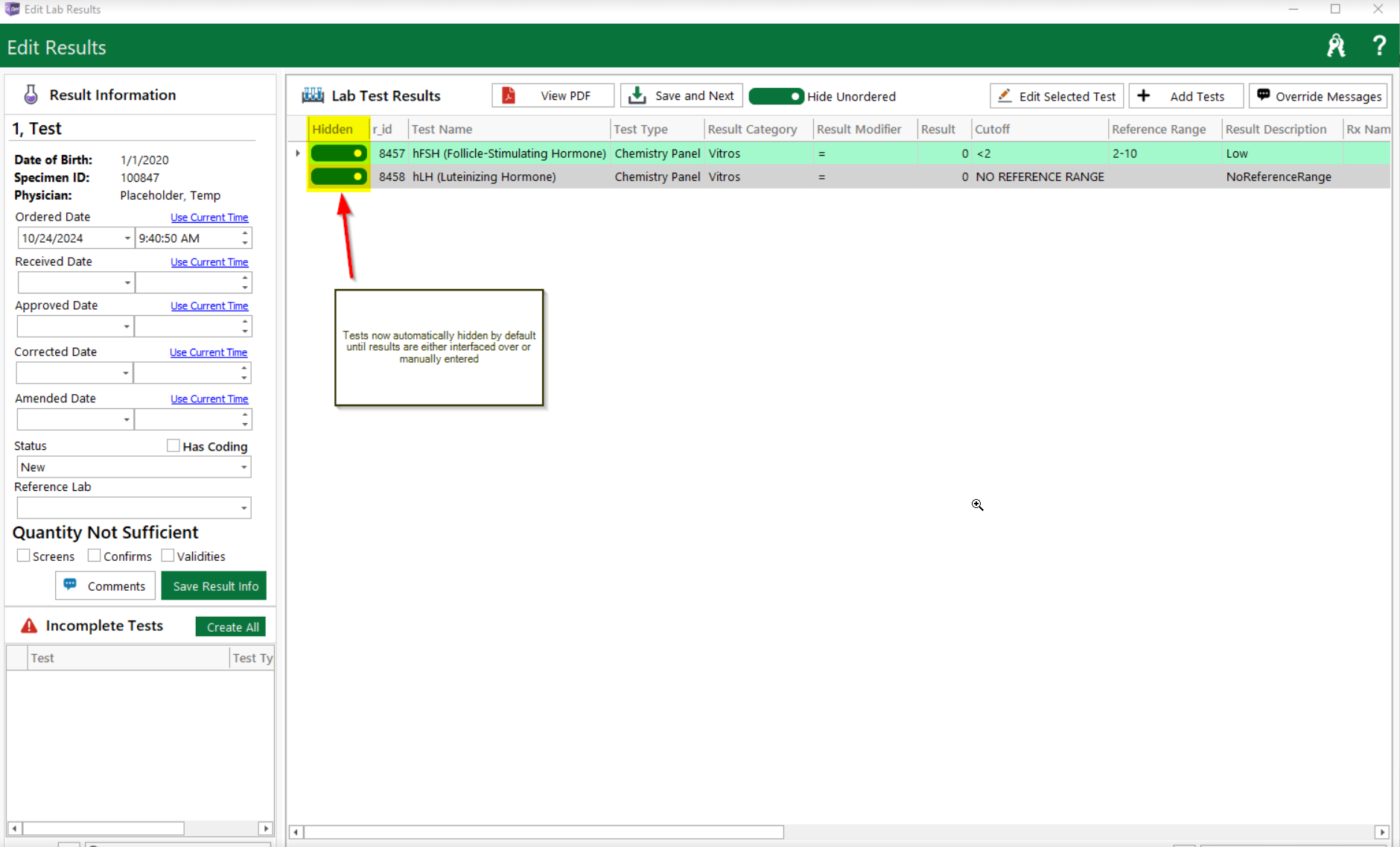Open the Amended Date picker dropdown

127,419
